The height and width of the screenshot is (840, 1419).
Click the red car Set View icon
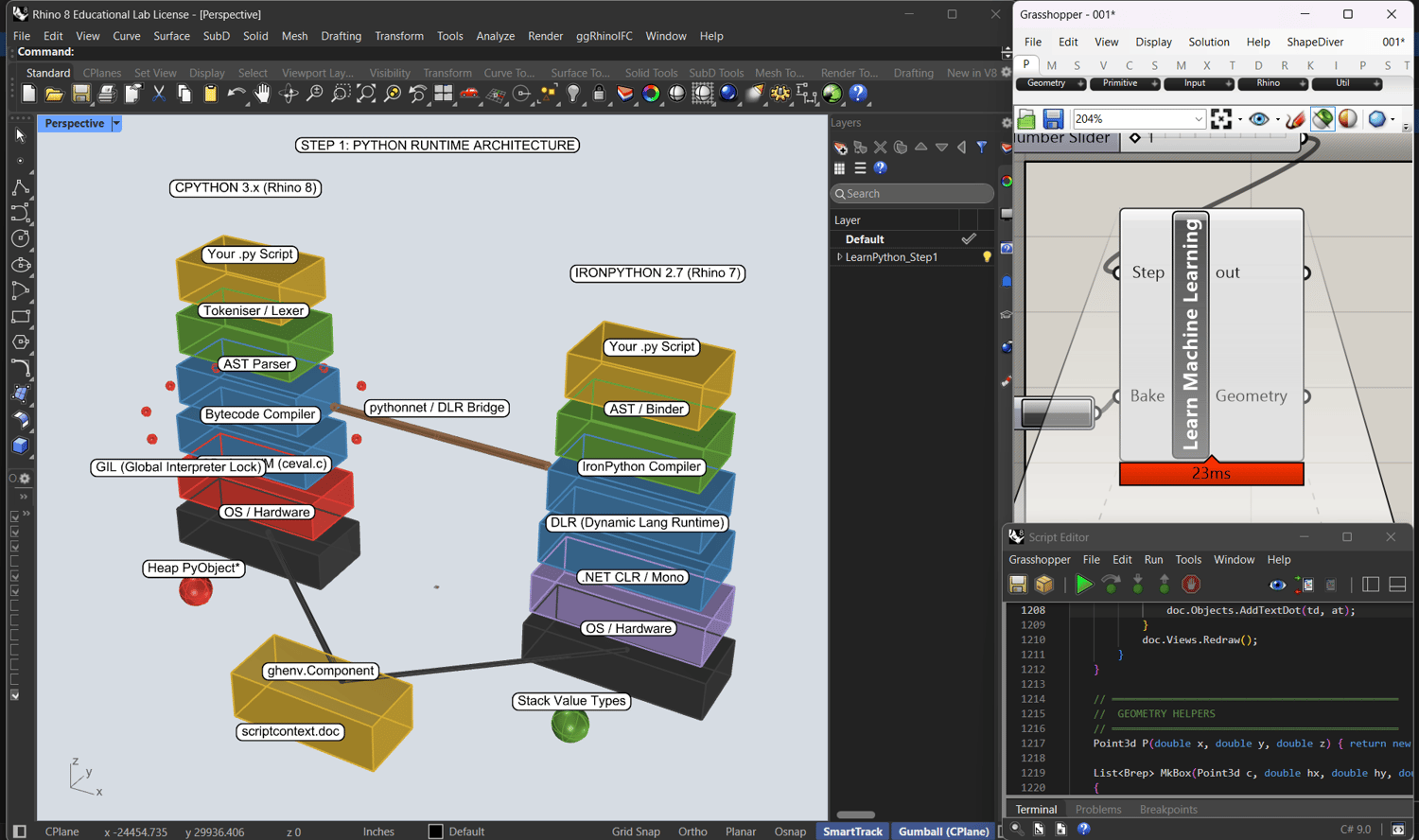click(469, 94)
